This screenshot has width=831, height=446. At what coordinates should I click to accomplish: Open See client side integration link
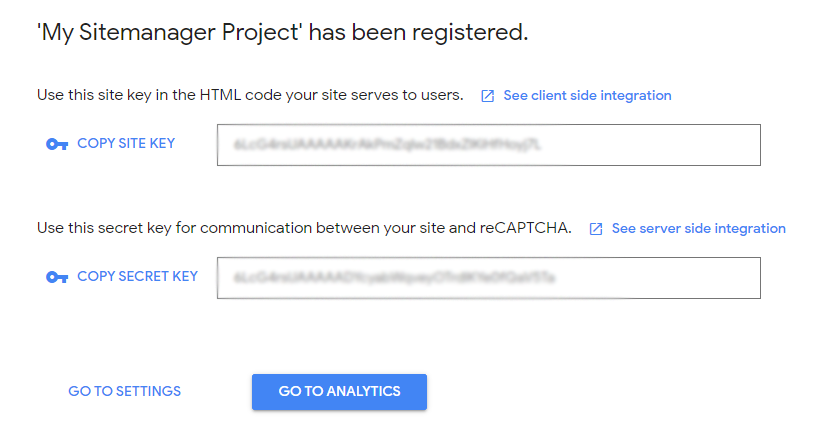point(587,95)
